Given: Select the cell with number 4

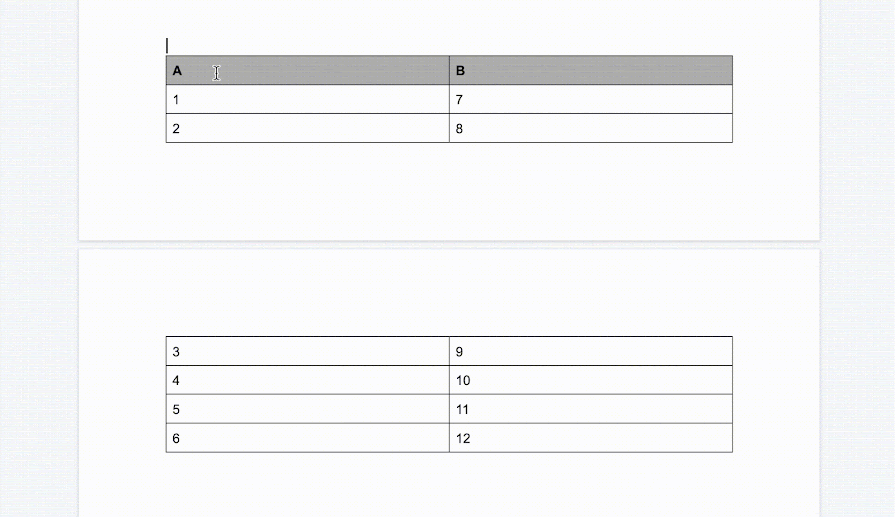Looking at the screenshot, I should (308, 380).
